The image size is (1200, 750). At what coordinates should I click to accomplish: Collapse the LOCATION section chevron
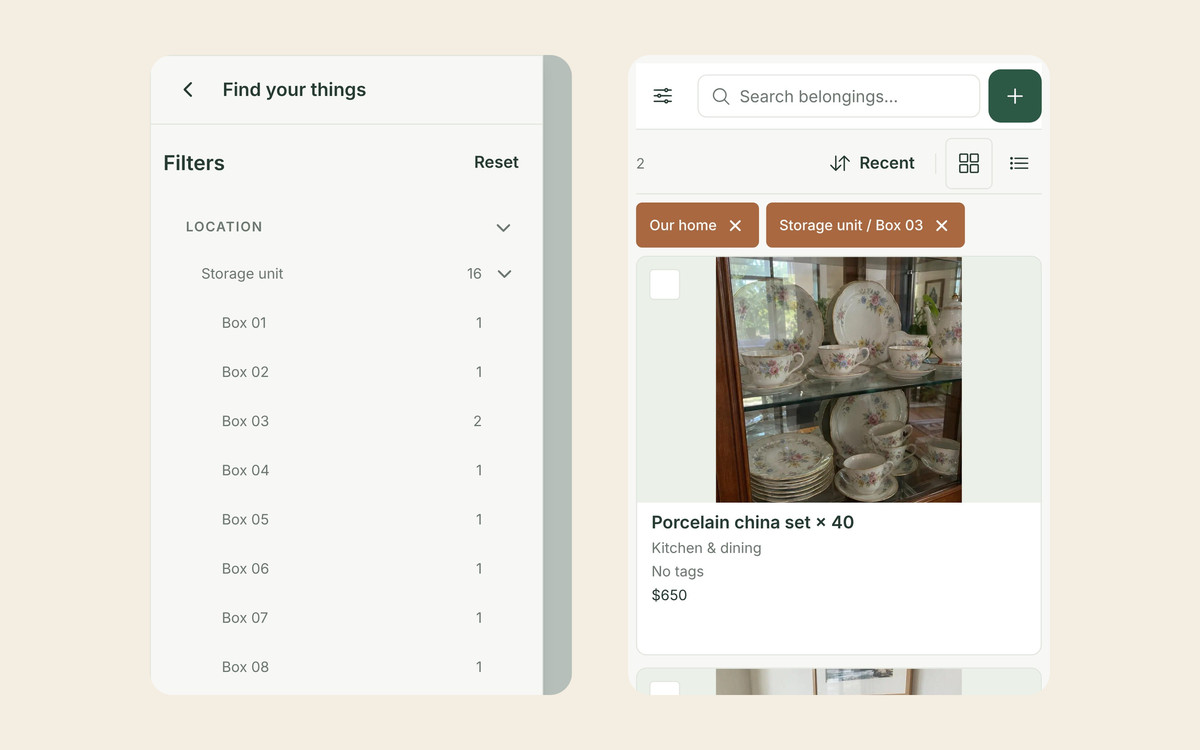click(x=503, y=228)
